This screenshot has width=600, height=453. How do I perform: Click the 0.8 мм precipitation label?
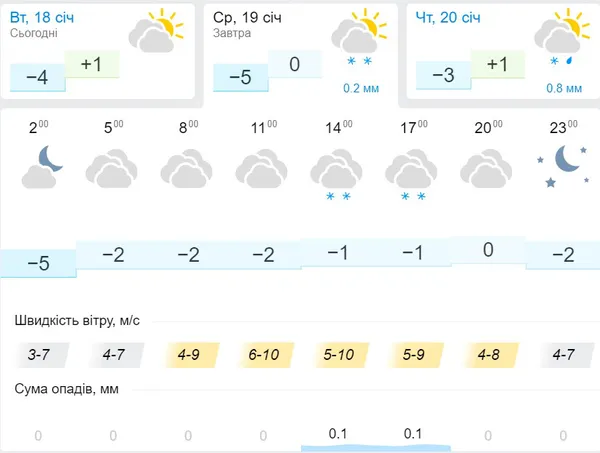click(x=564, y=88)
